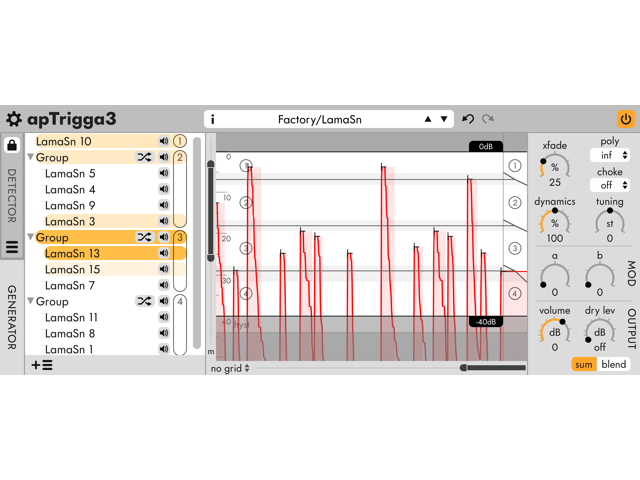Screen dimensions: 640x480
Task: Audition LamaSn 11 with its speaker icon
Action: (164, 317)
